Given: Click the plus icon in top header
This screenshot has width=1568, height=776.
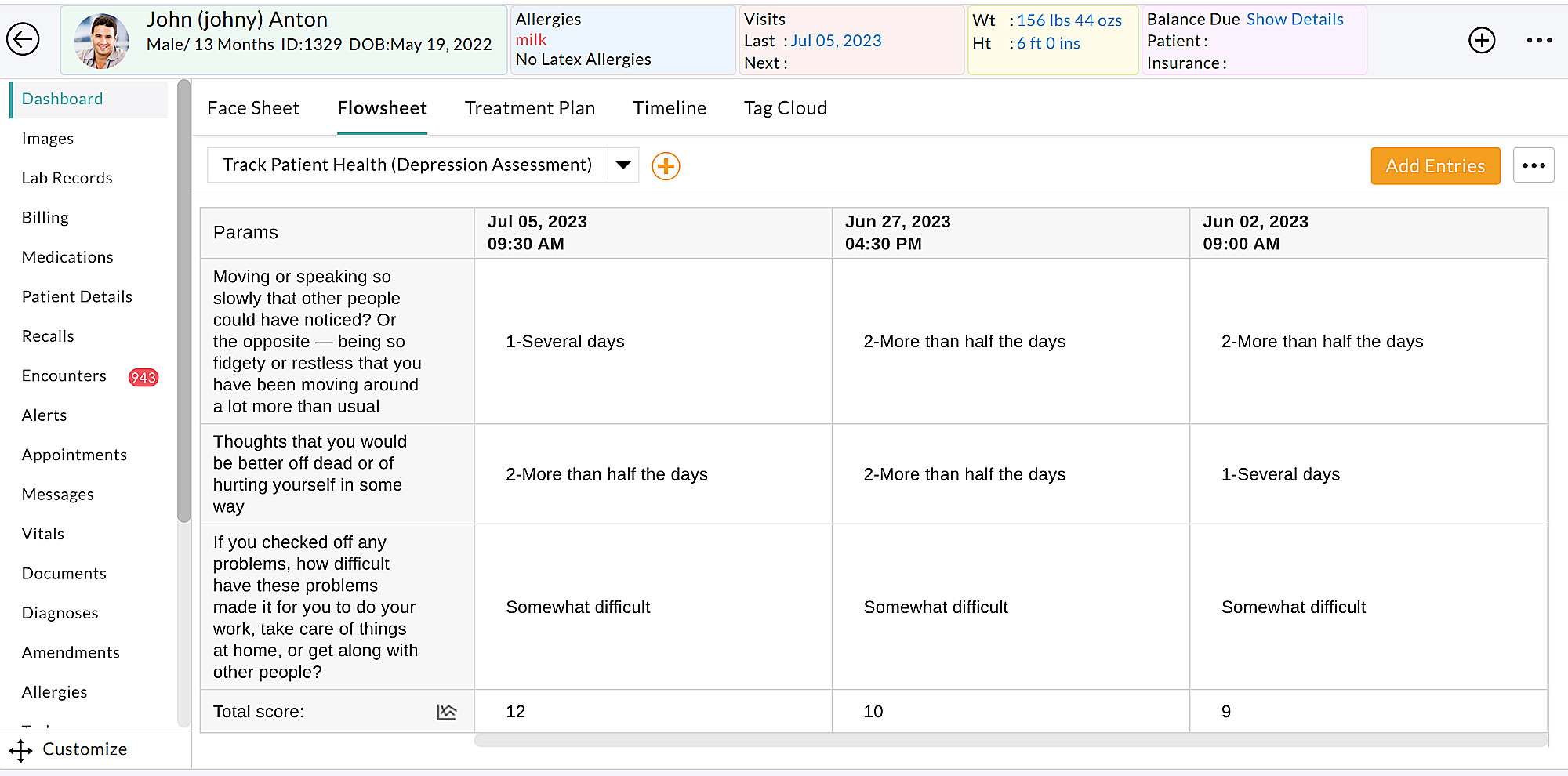Looking at the screenshot, I should pyautogui.click(x=1481, y=40).
